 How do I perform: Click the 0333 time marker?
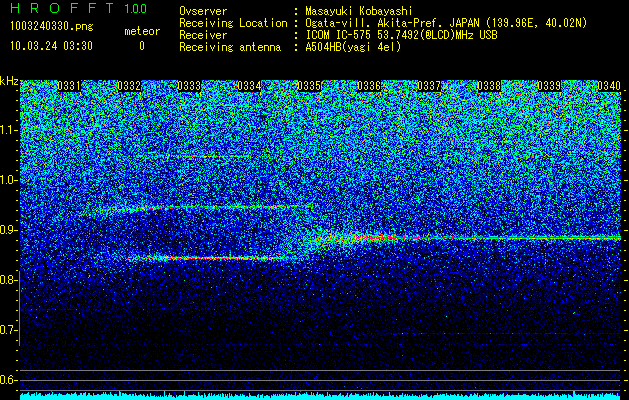click(x=189, y=86)
